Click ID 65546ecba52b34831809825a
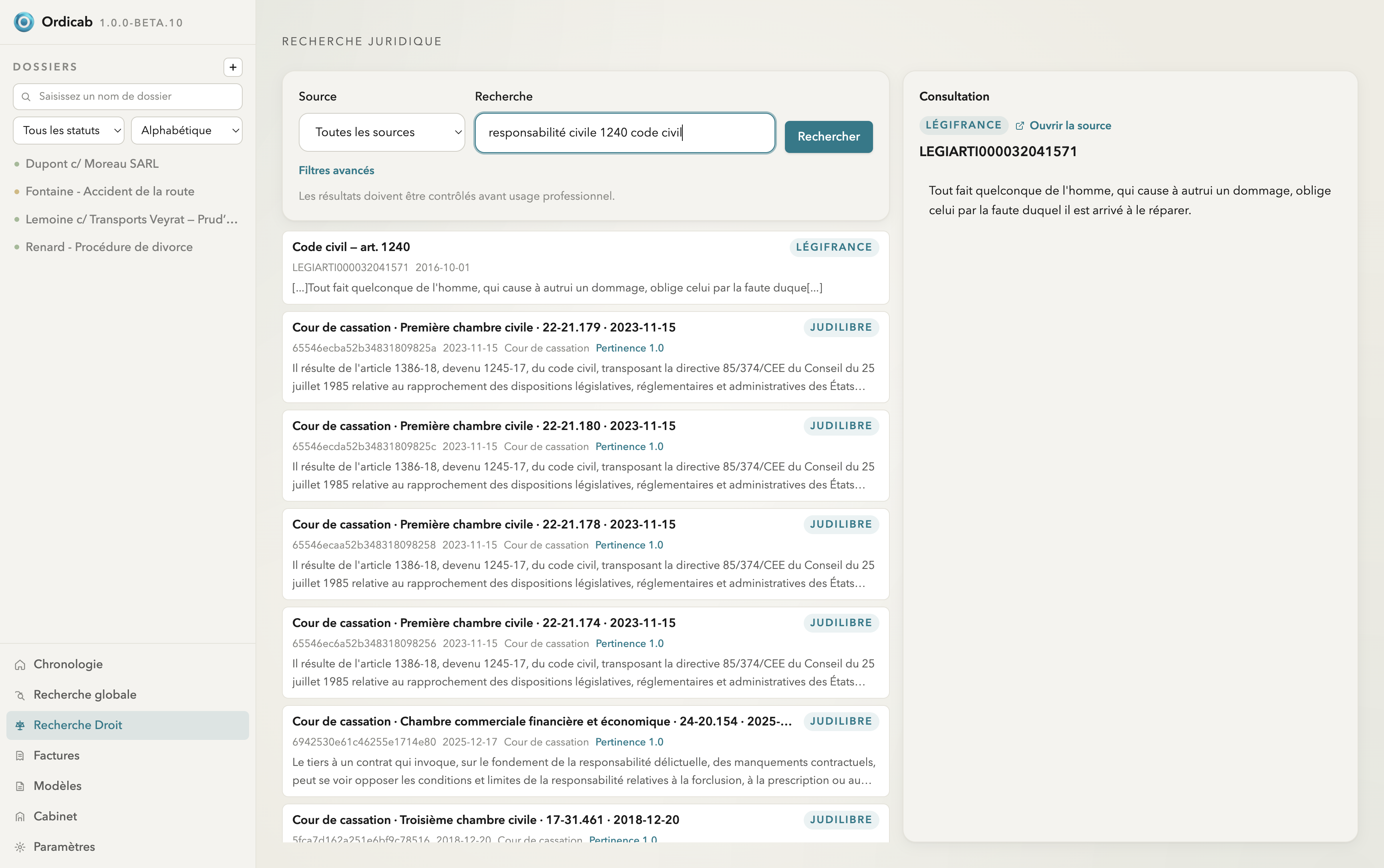The width and height of the screenshot is (1384, 868). click(364, 348)
